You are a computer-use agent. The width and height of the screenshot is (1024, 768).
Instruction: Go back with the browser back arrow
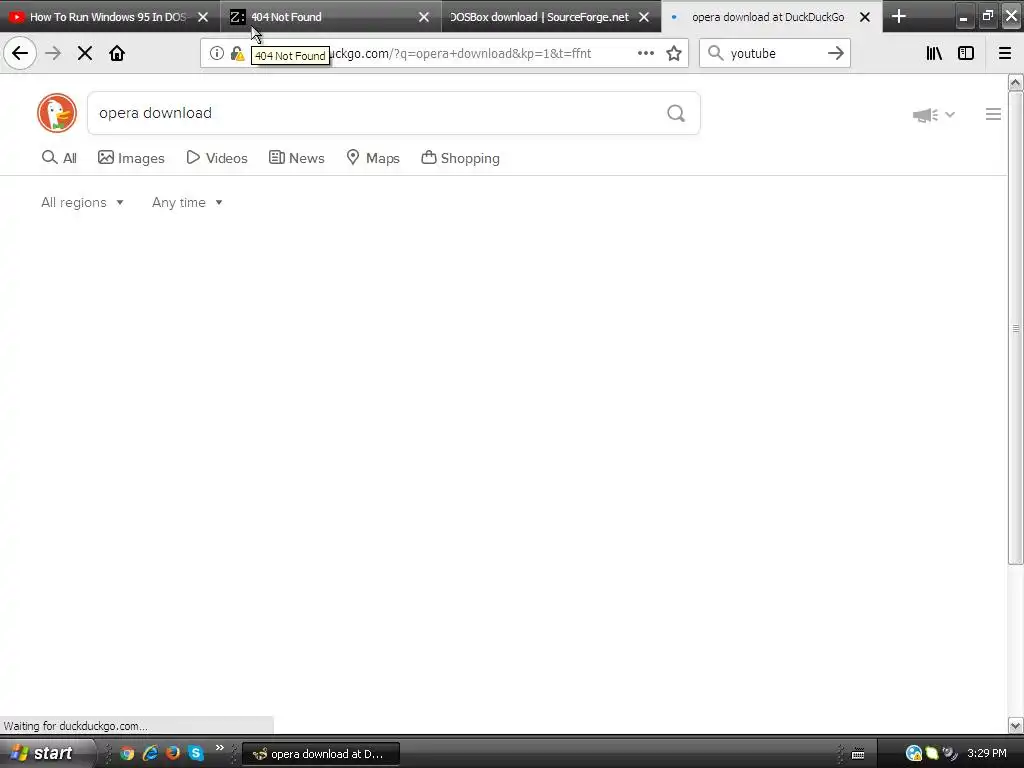20,54
